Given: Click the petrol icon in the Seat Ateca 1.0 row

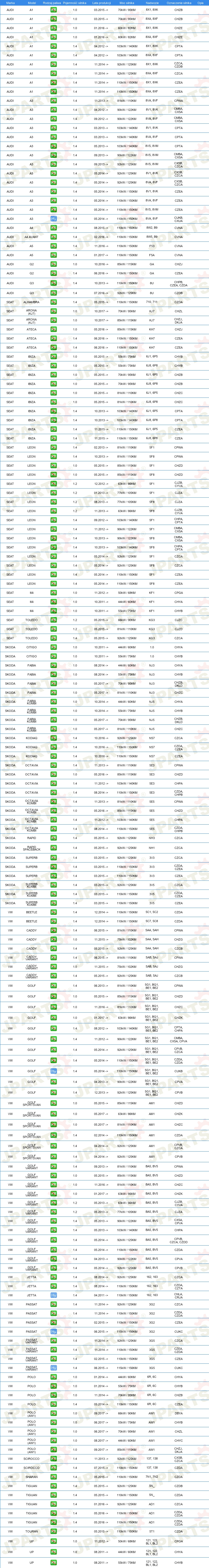Looking at the screenshot, I should [54, 329].
